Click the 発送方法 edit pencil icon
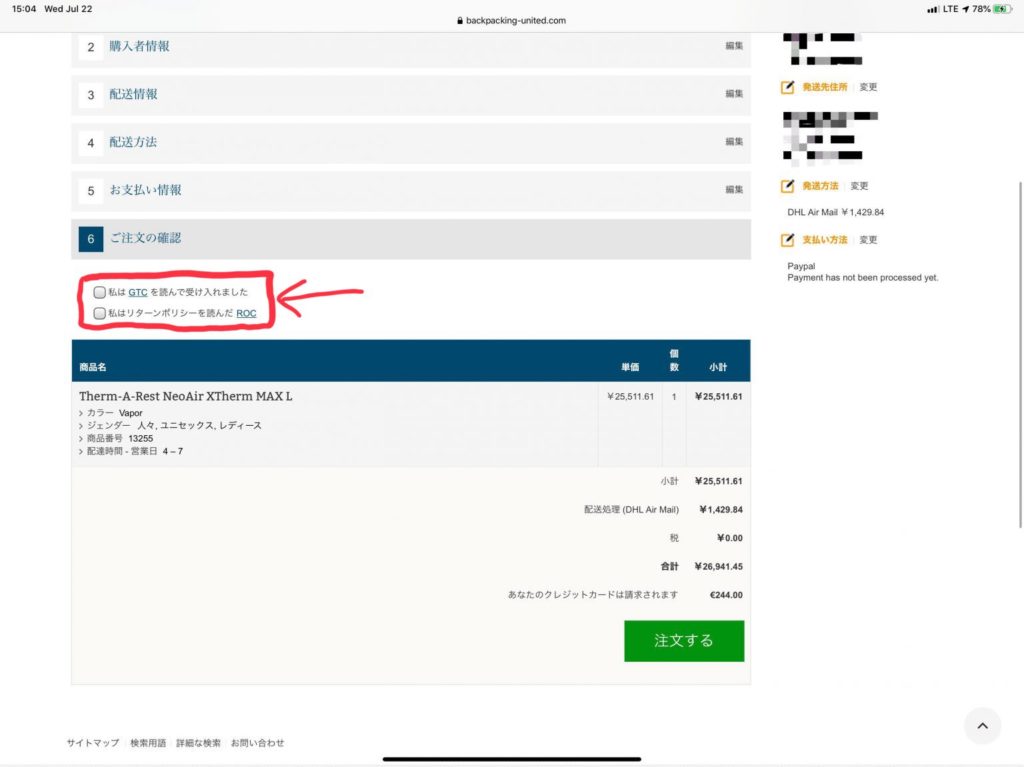This screenshot has height=767, width=1024. coord(788,186)
